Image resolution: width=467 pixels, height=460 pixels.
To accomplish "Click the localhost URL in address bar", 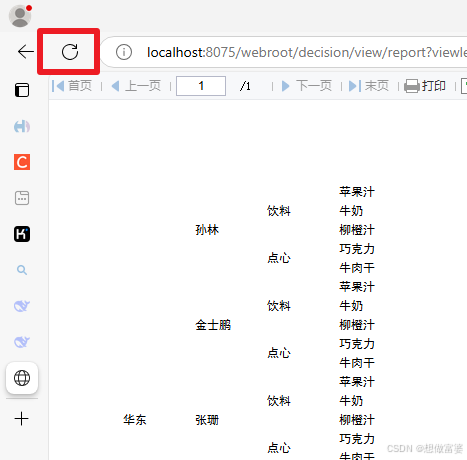I will (307, 52).
